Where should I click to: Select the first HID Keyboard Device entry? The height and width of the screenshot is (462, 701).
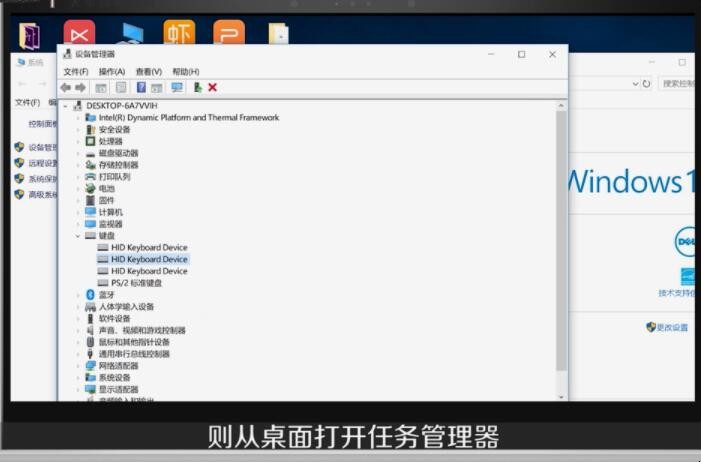coord(149,247)
